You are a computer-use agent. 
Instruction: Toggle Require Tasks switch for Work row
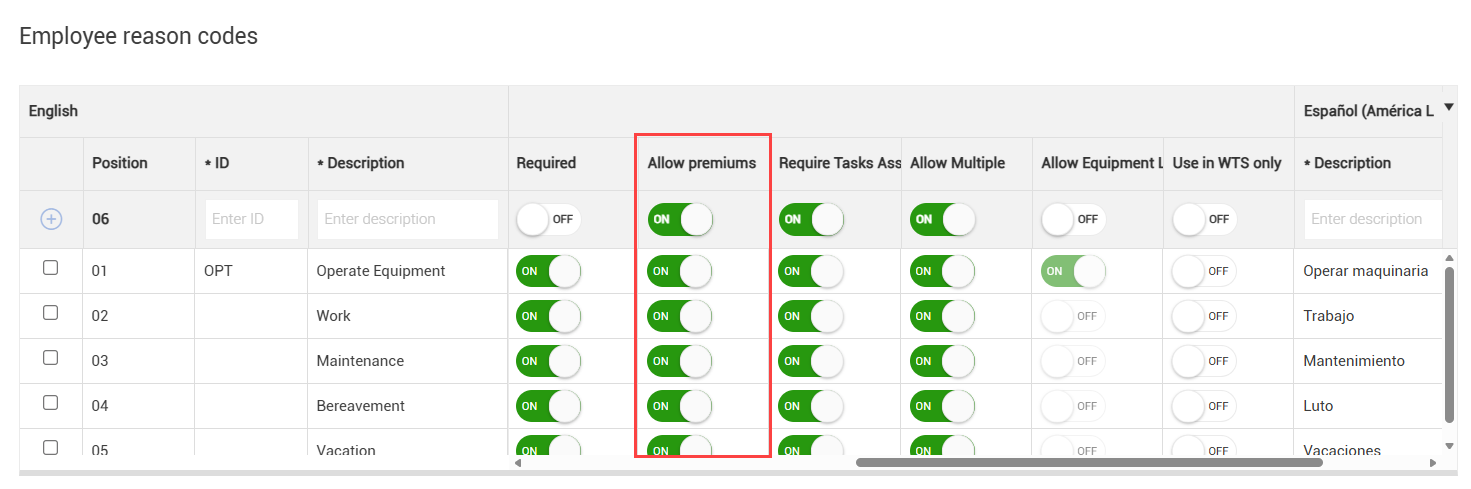pyautogui.click(x=811, y=316)
